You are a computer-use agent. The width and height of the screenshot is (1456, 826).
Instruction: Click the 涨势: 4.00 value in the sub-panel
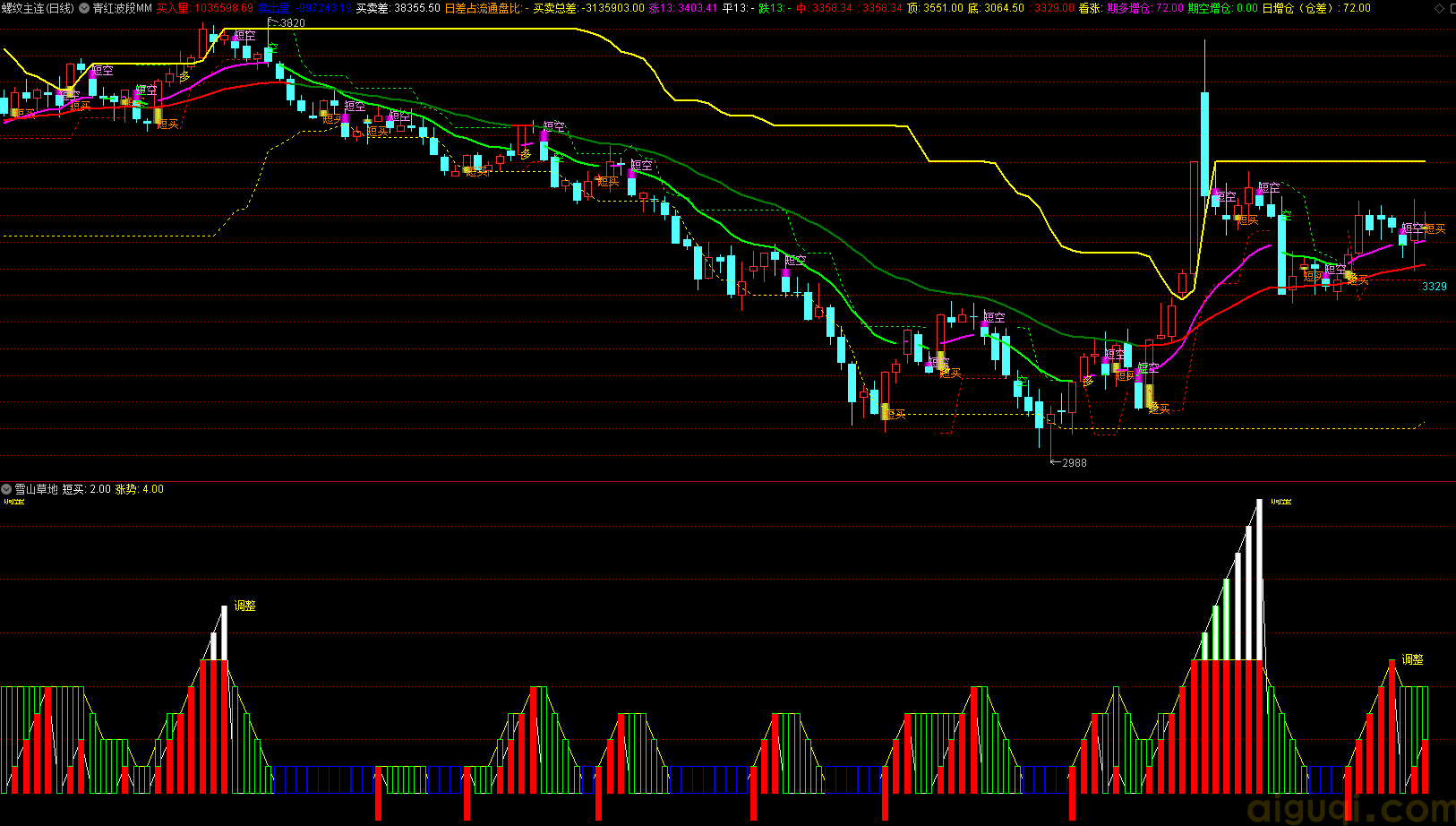(140, 489)
